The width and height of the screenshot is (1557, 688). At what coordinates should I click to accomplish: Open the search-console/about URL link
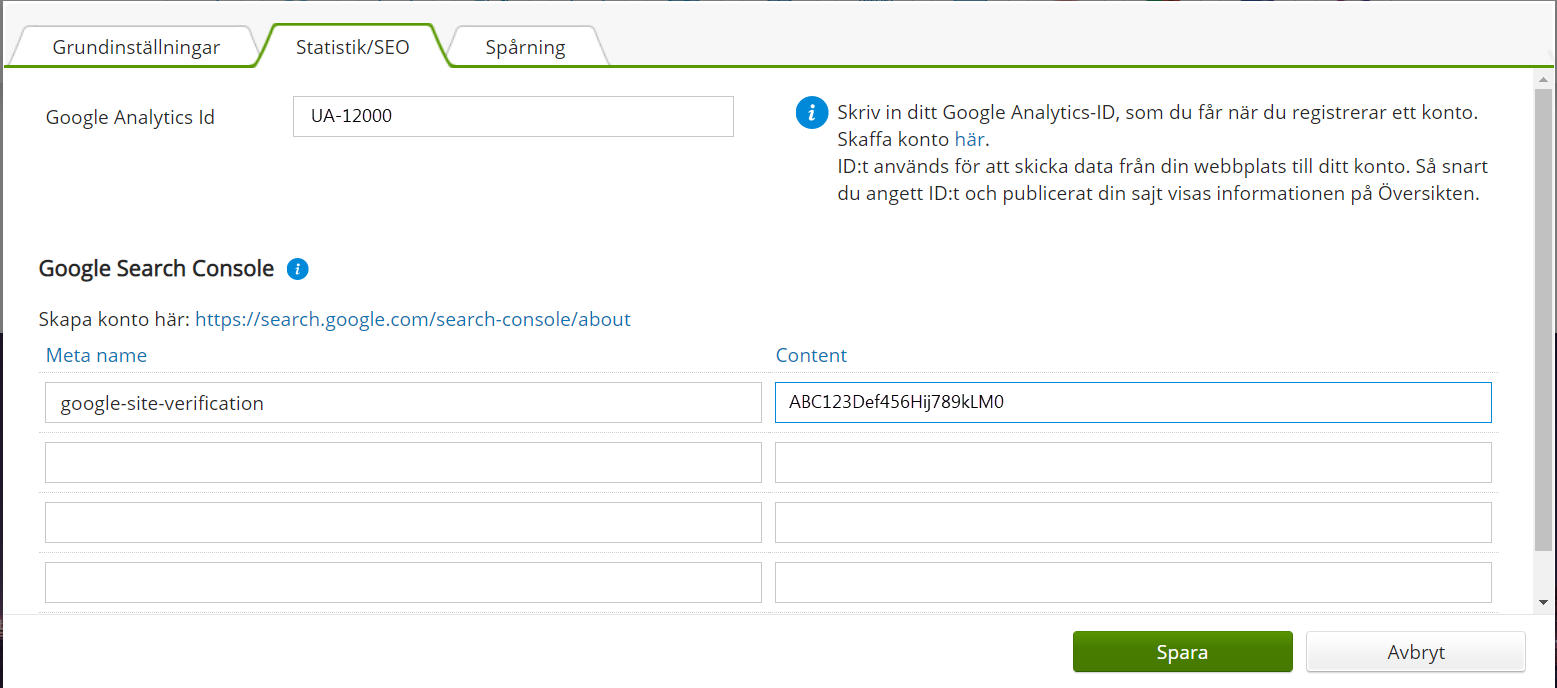tap(412, 319)
